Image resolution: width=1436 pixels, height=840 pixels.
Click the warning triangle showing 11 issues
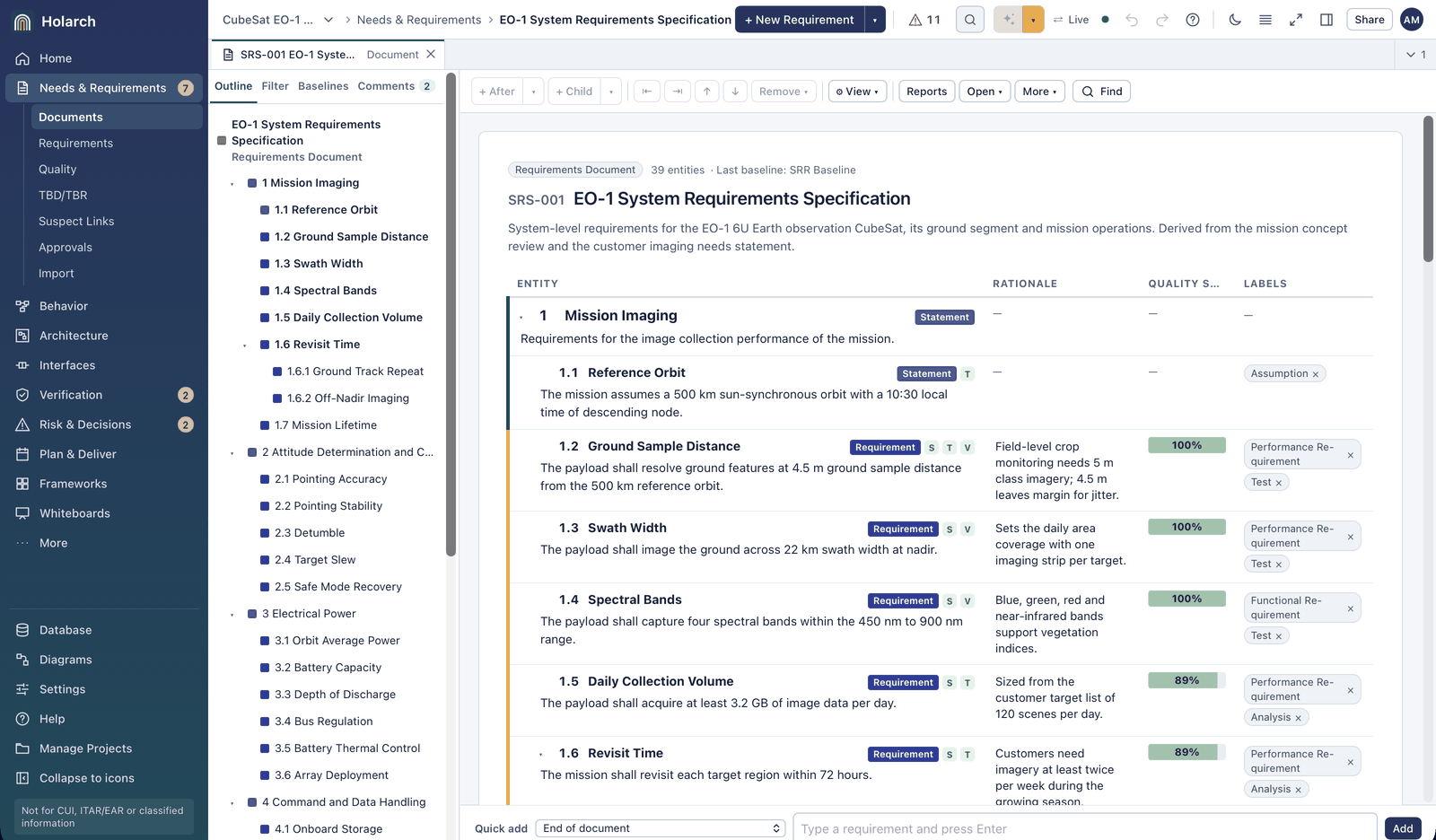[x=924, y=20]
